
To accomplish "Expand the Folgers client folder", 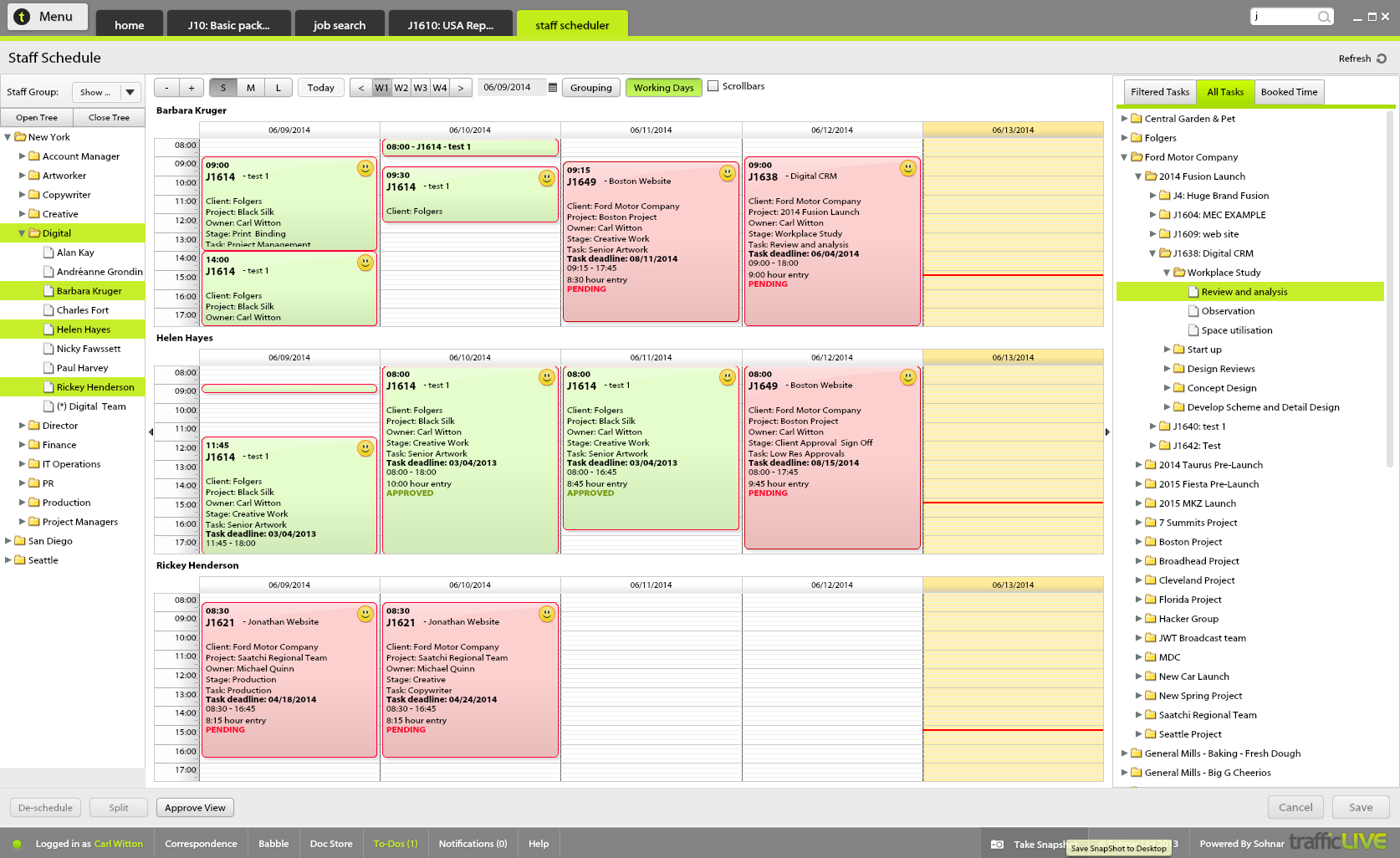I will 1125,138.
